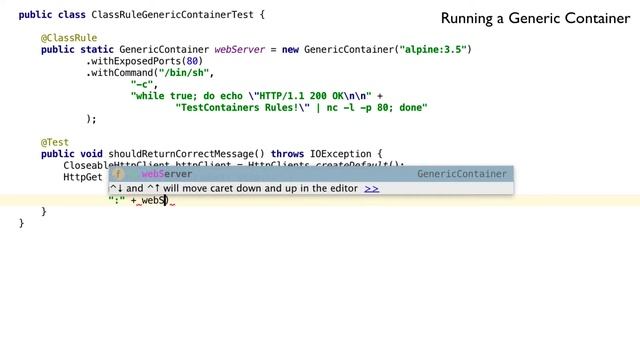Screen dimensions: 640x360
Task: Click method name shouldReturnCorrectMessage
Action: pyautogui.click(x=181, y=154)
